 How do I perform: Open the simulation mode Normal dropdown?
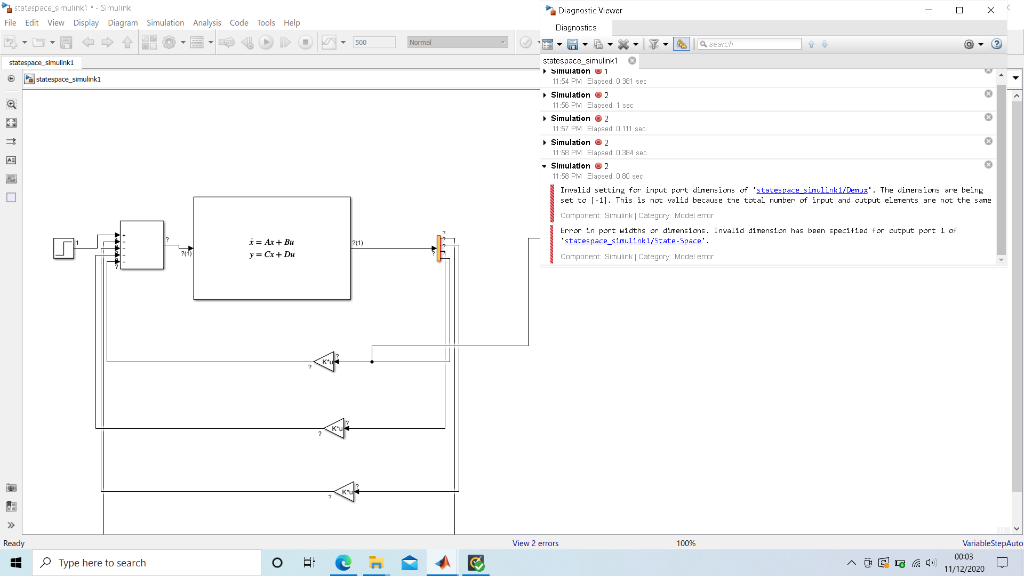point(457,42)
